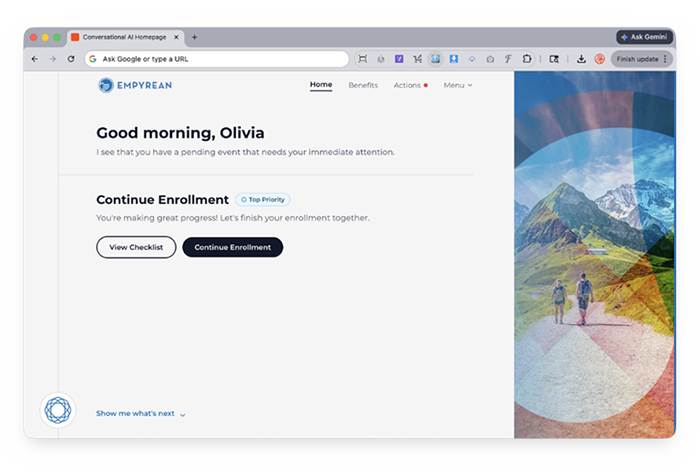This screenshot has height=473, width=700.
Task: Click the highlighted blue image extension icon
Action: (x=435, y=59)
